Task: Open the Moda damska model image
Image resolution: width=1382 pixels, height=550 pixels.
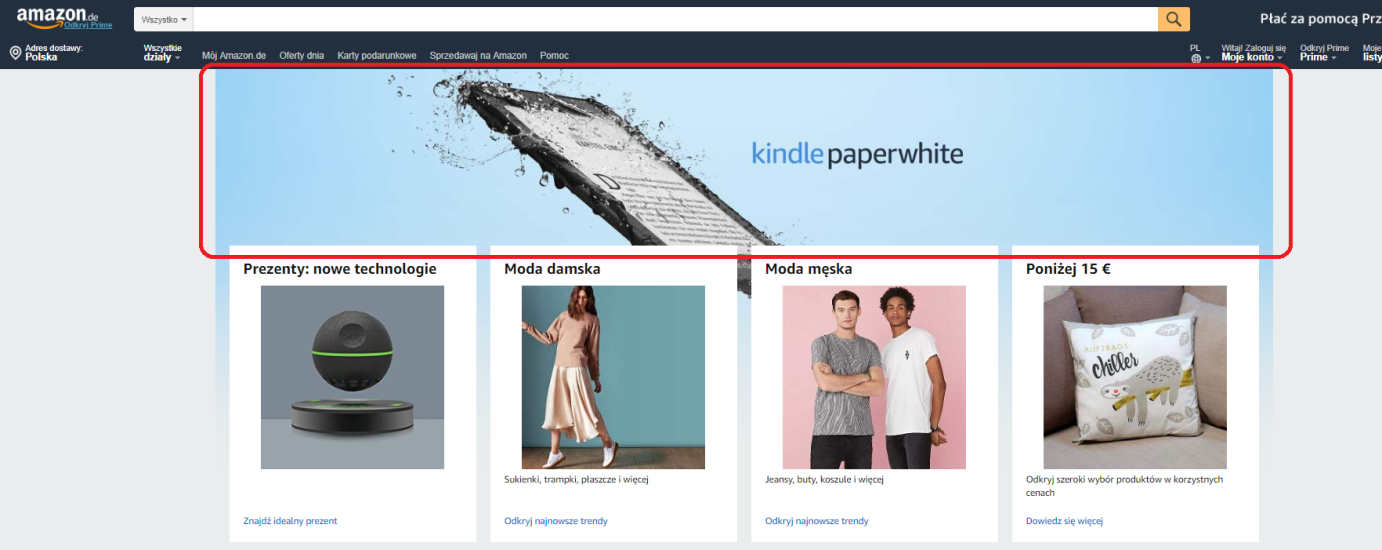Action: pyautogui.click(x=613, y=377)
